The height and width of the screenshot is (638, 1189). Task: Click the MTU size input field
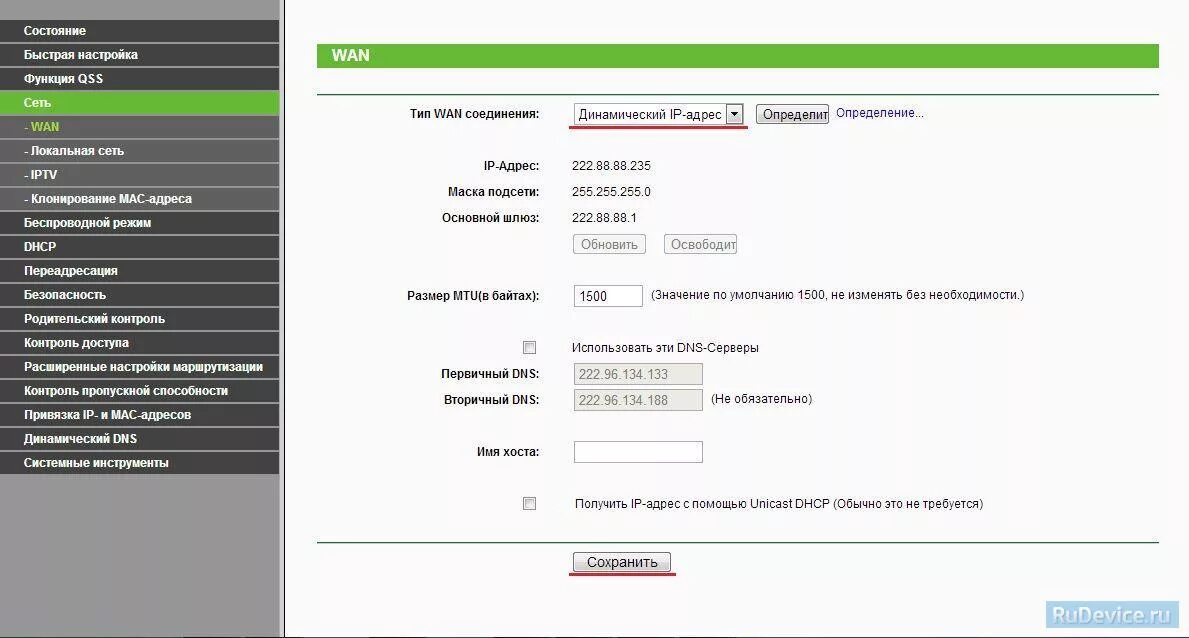pyautogui.click(x=608, y=296)
